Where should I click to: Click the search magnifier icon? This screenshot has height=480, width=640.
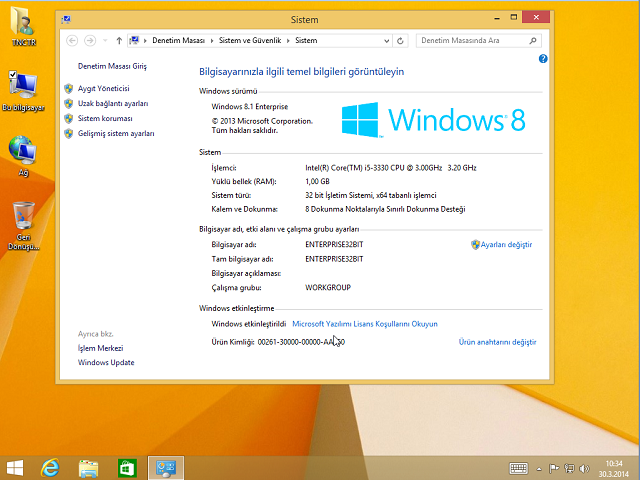click(533, 40)
